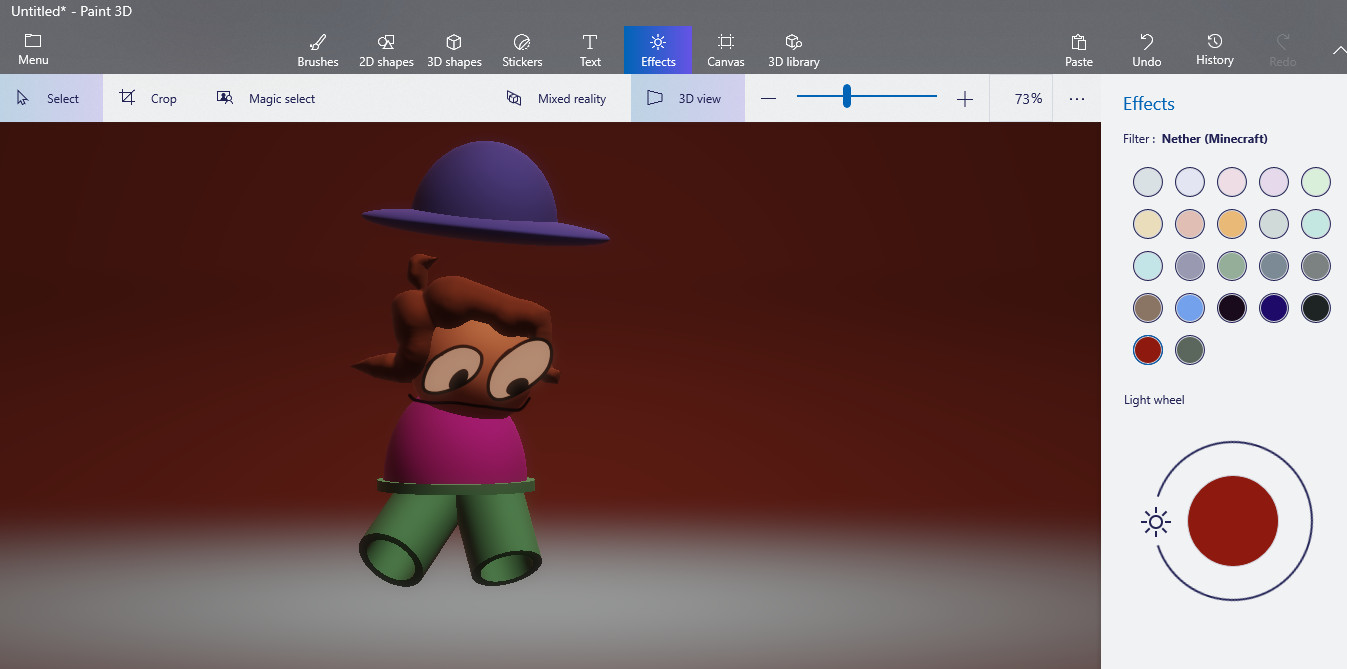This screenshot has width=1347, height=669.
Task: Toggle Mixed reality mode
Action: 558,99
